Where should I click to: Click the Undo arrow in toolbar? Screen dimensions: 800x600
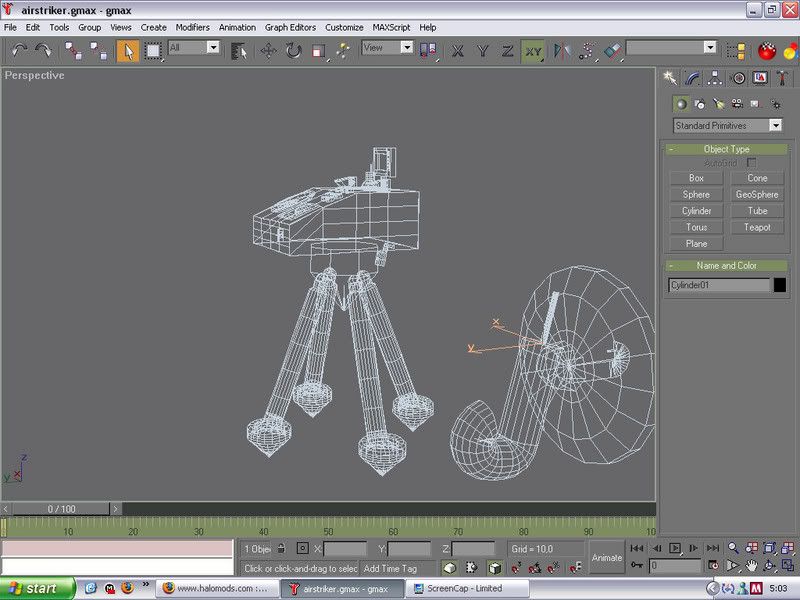coord(19,51)
